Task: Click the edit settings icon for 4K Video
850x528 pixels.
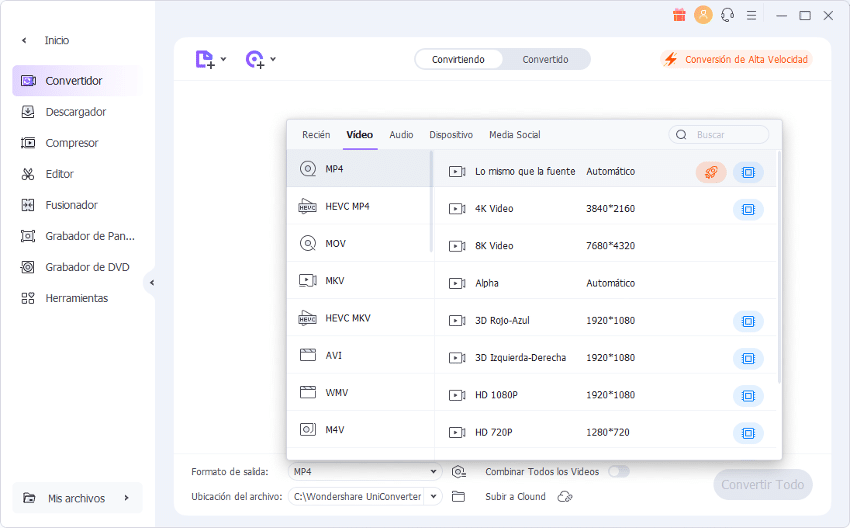Action: point(748,209)
